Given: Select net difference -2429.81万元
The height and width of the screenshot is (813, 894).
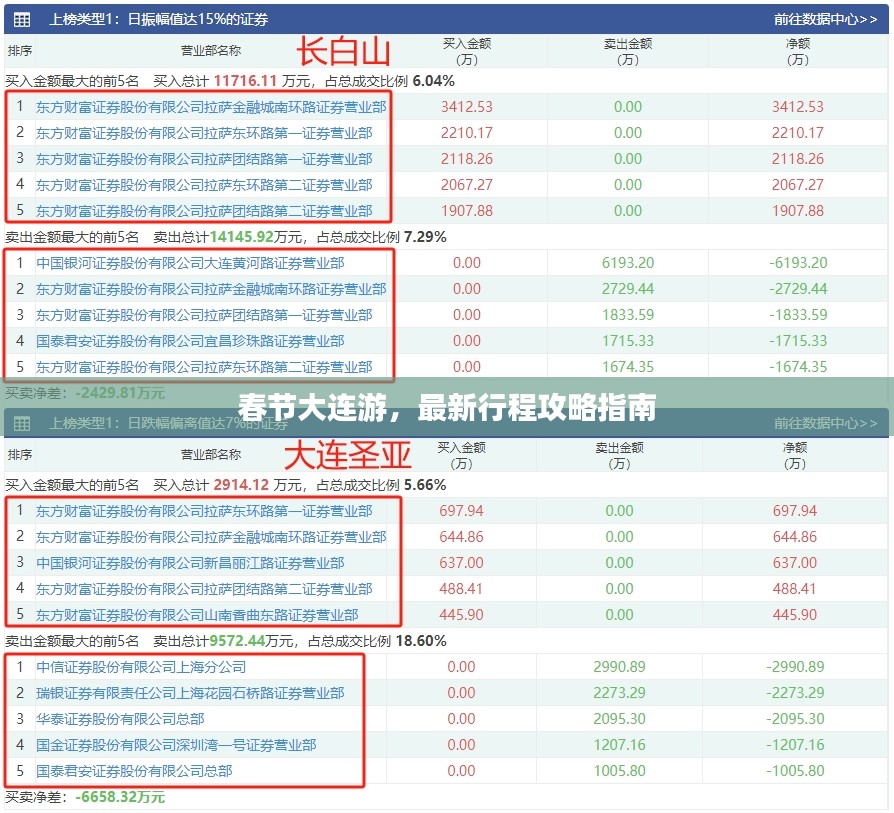Looking at the screenshot, I should [x=120, y=393].
